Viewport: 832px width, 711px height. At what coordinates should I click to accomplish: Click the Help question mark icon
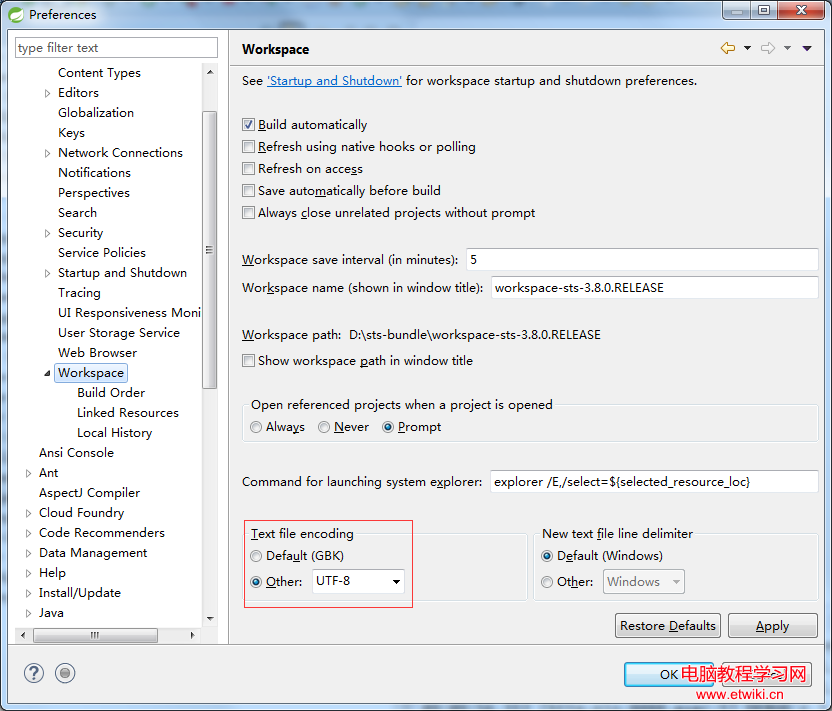33,673
